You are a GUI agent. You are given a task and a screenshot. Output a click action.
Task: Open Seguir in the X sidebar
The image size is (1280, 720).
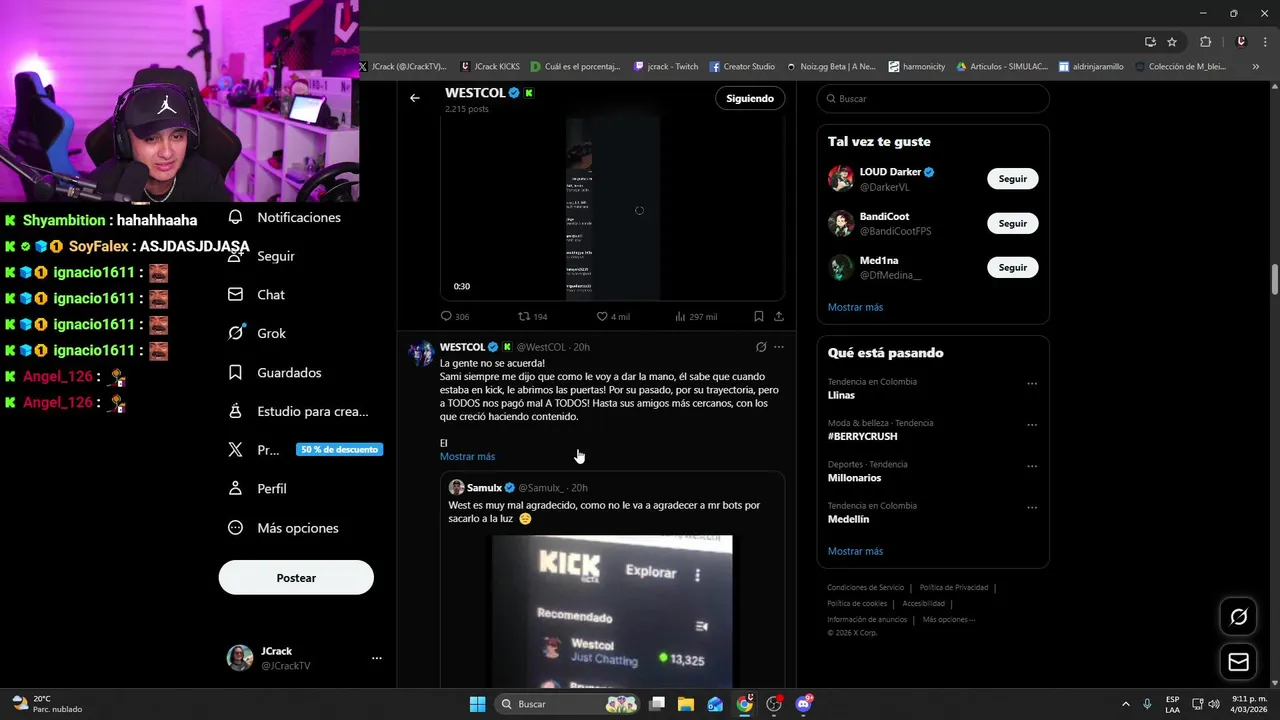click(262, 256)
